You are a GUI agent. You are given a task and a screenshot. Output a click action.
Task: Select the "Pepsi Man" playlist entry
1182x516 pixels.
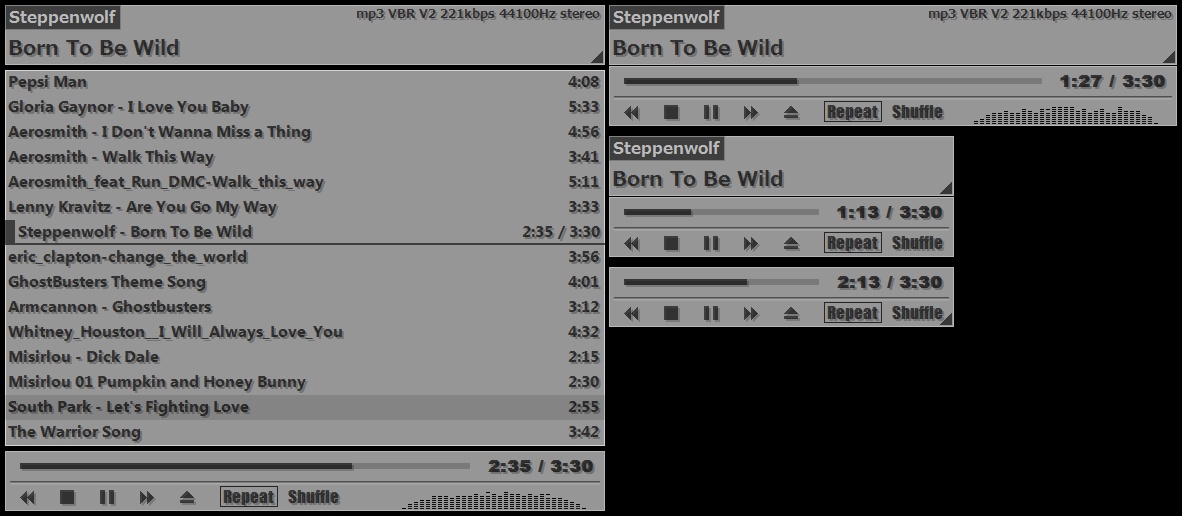pos(305,82)
